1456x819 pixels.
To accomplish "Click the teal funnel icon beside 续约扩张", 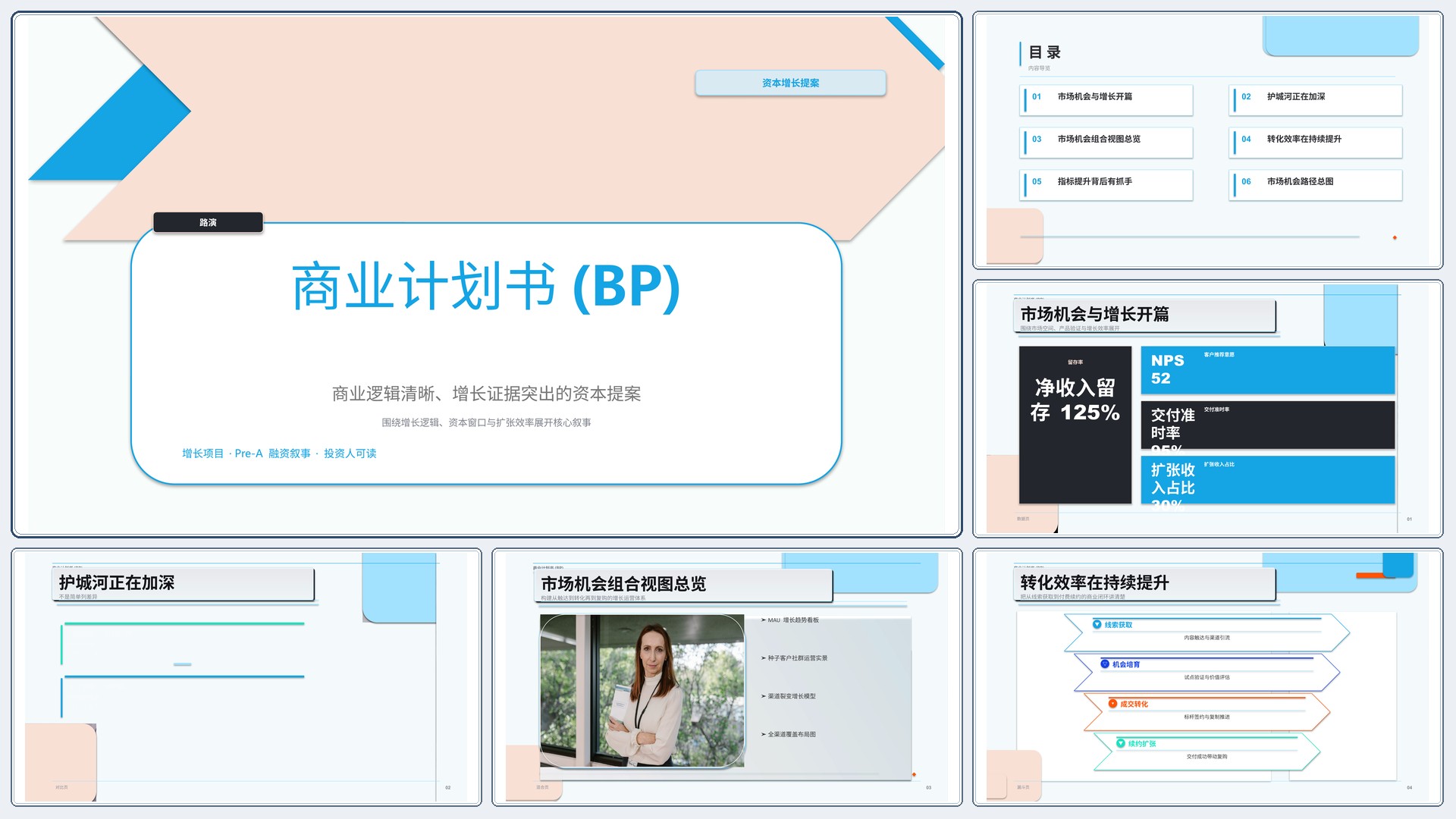I will tap(1121, 743).
